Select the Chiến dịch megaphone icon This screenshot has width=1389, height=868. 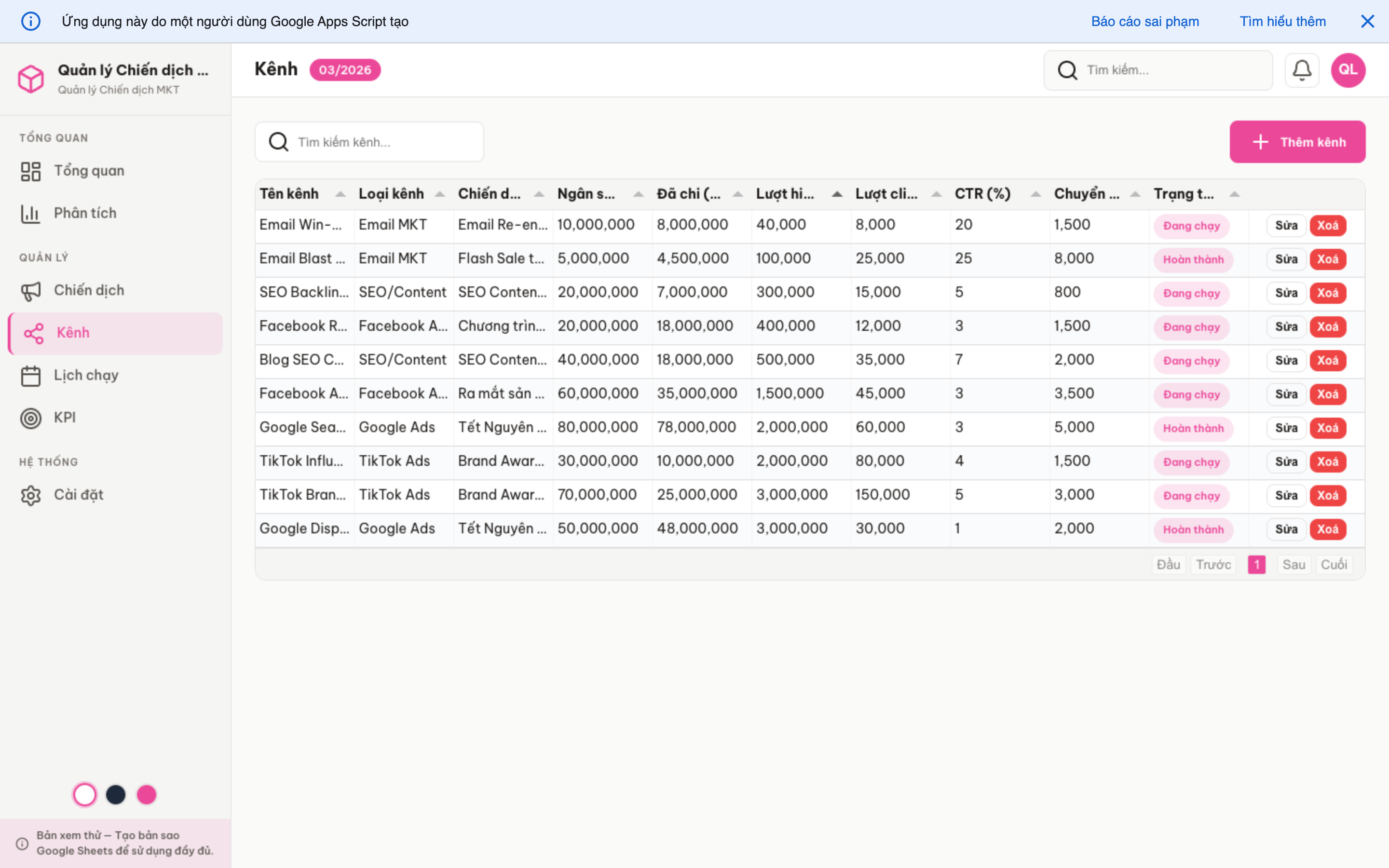[31, 290]
